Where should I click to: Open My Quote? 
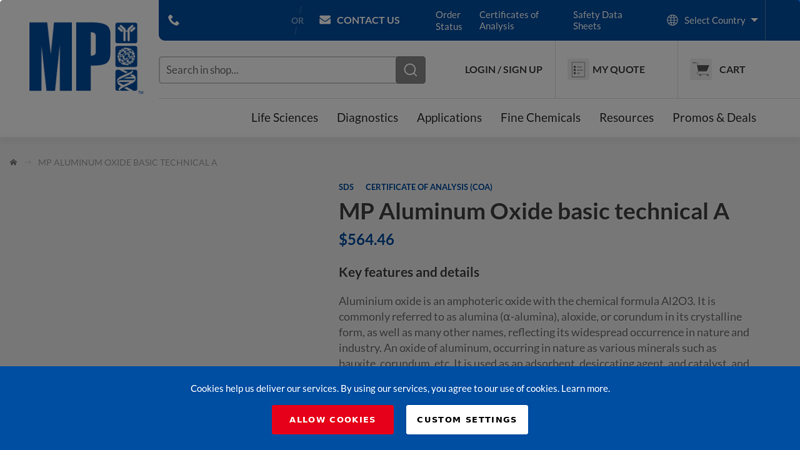618,69
